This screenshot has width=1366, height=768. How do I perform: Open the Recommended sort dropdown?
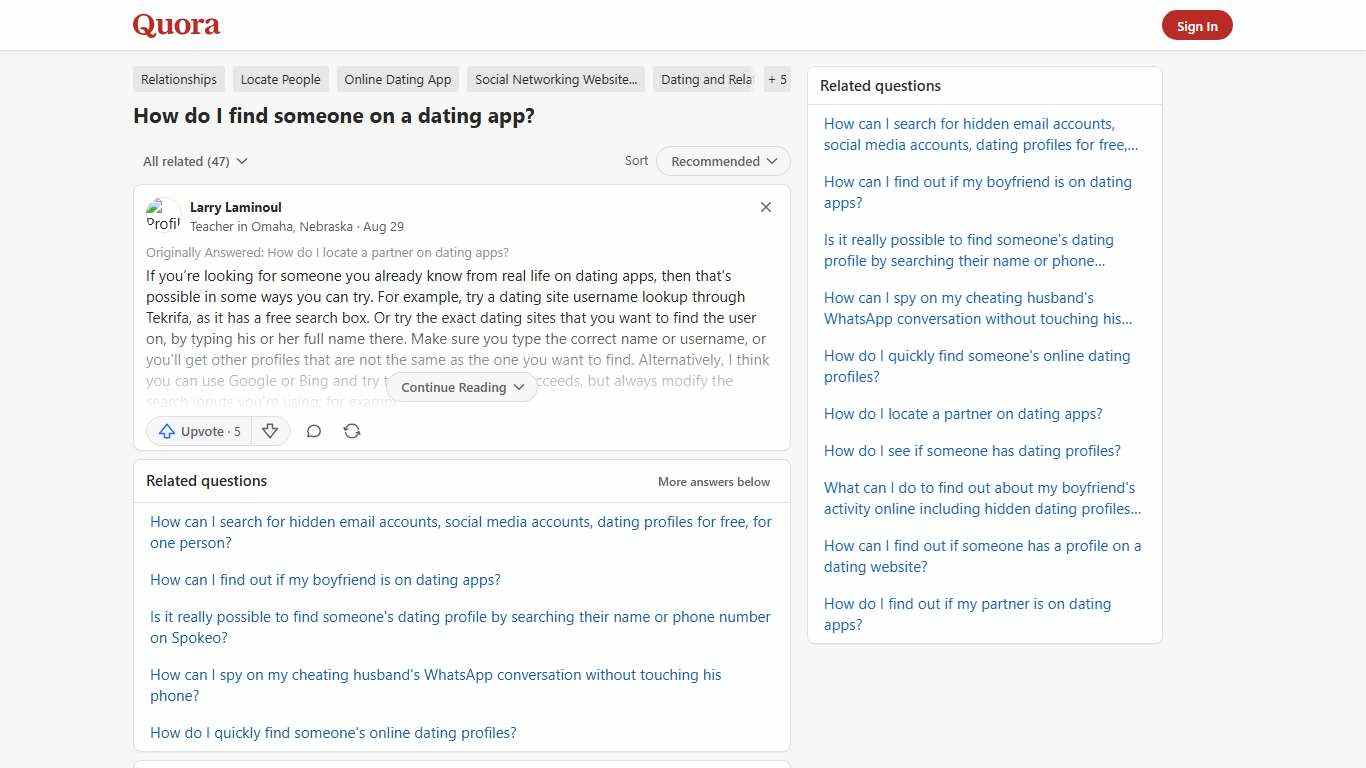click(722, 161)
